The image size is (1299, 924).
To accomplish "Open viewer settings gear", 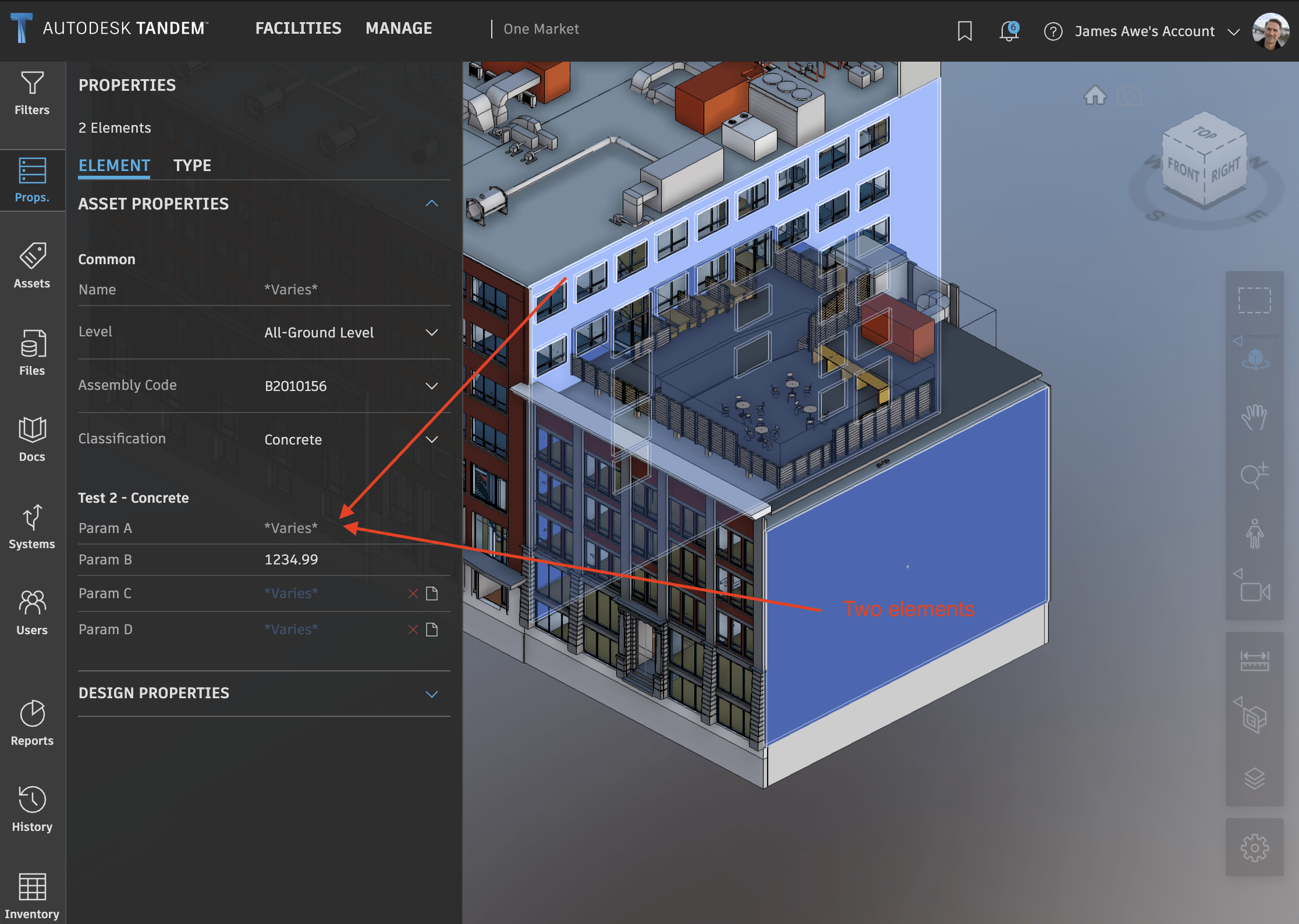I will pyautogui.click(x=1254, y=848).
